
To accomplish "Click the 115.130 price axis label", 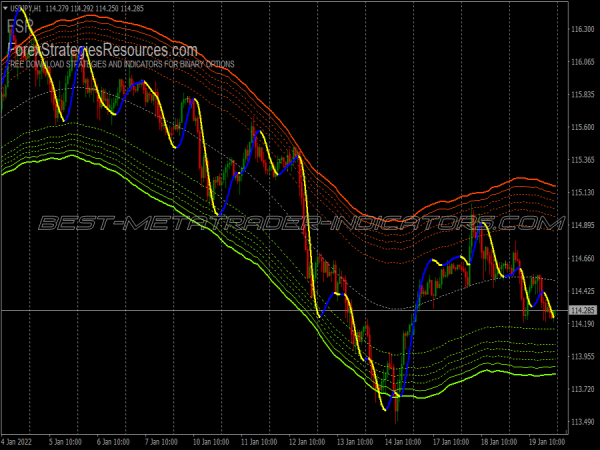I will tap(582, 192).
